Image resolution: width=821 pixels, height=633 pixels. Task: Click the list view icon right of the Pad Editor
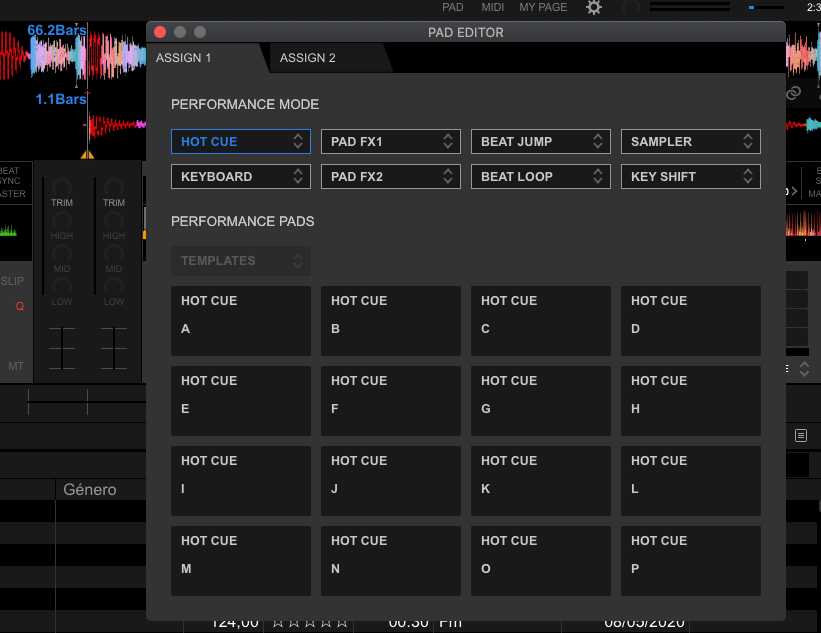click(x=801, y=435)
